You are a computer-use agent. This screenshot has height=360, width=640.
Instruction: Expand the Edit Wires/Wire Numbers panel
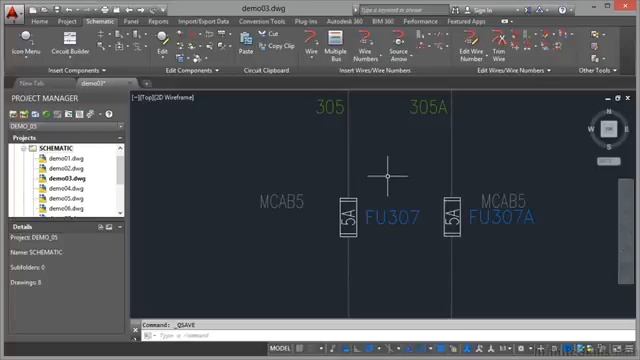pyautogui.click(x=514, y=71)
